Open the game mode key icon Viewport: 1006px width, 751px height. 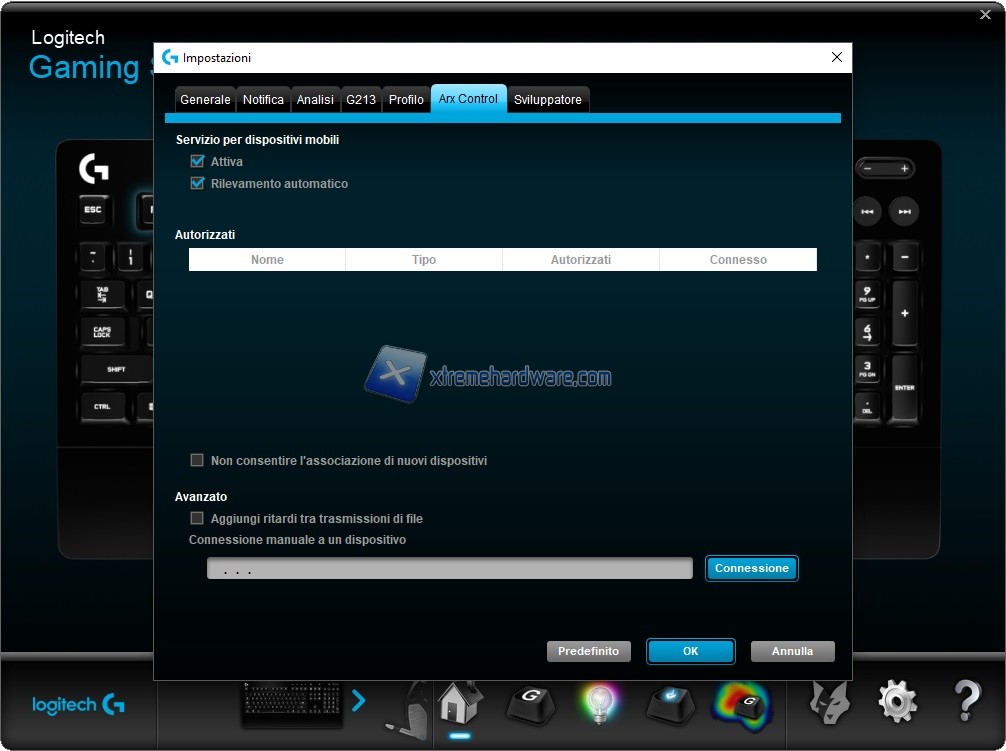669,703
